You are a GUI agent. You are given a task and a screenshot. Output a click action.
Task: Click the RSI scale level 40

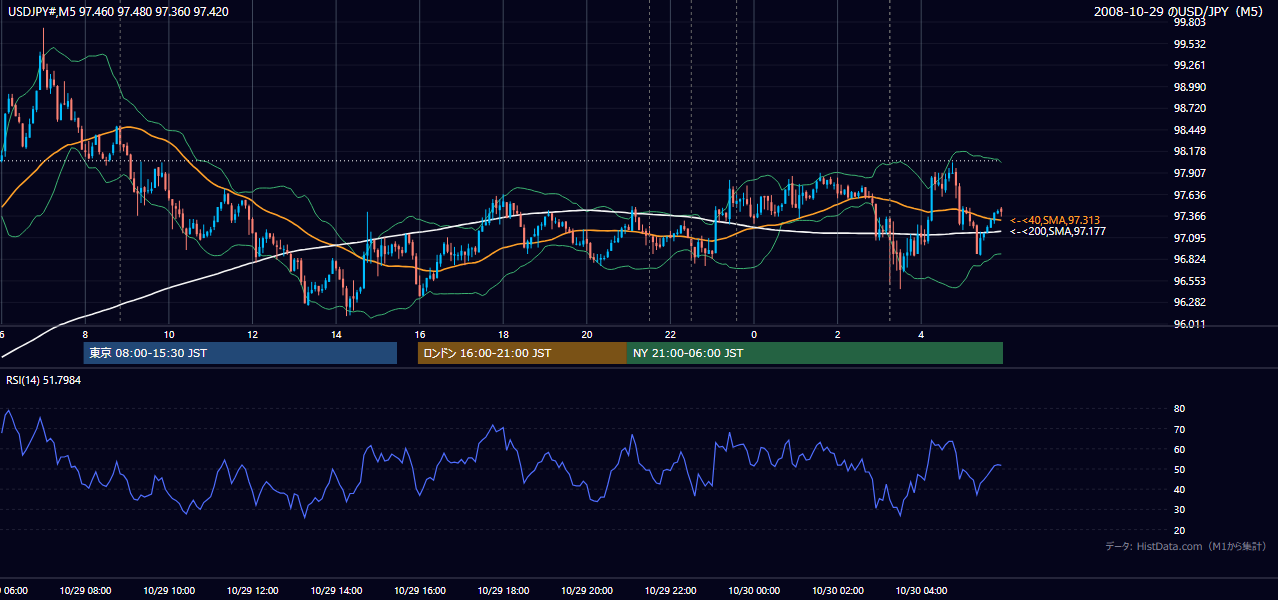coord(1179,490)
